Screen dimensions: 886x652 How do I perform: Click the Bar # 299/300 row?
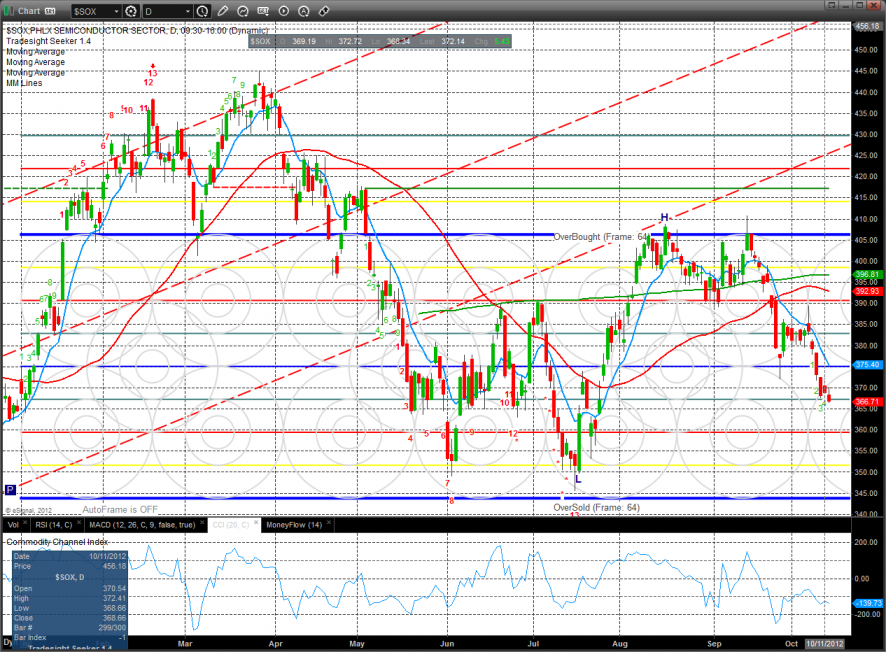(70, 627)
